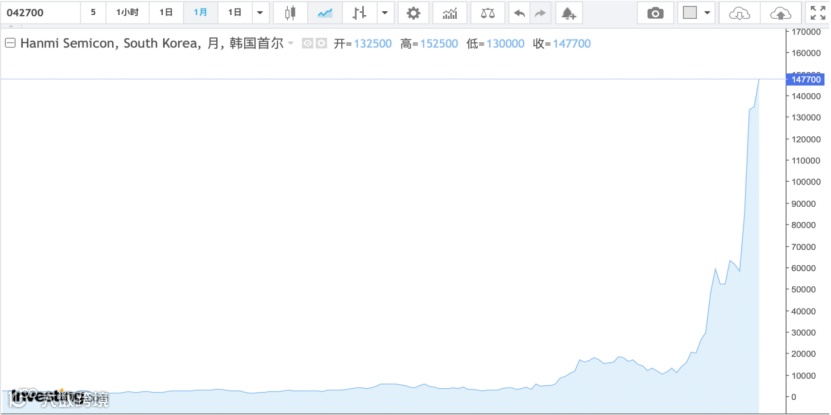Click the 开=132500 open value
Image resolution: width=831 pixels, height=415 pixels.
coord(363,43)
